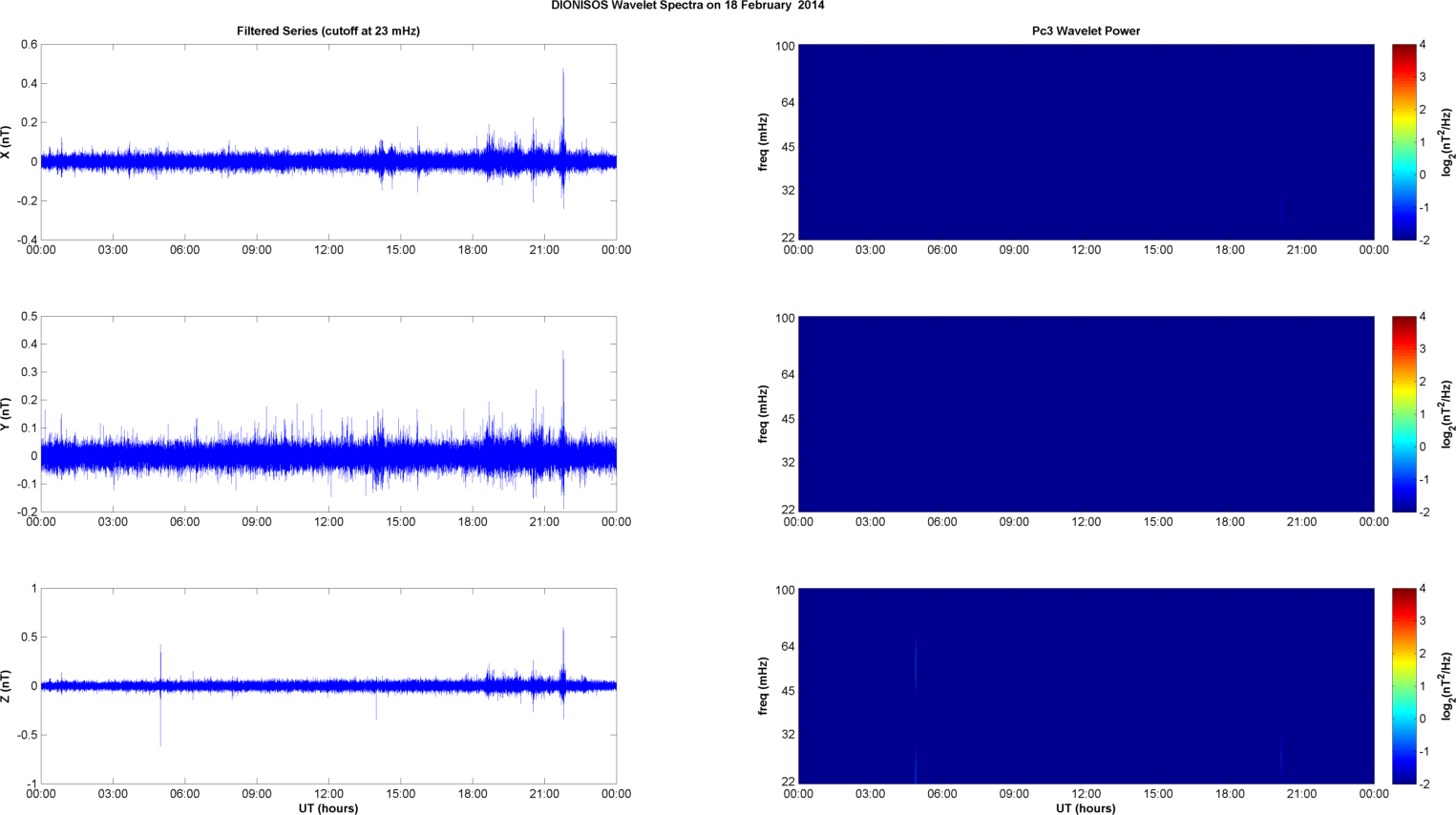Click the 'X (nT)' axis label
This screenshot has width=1456, height=815.
[x=7, y=142]
